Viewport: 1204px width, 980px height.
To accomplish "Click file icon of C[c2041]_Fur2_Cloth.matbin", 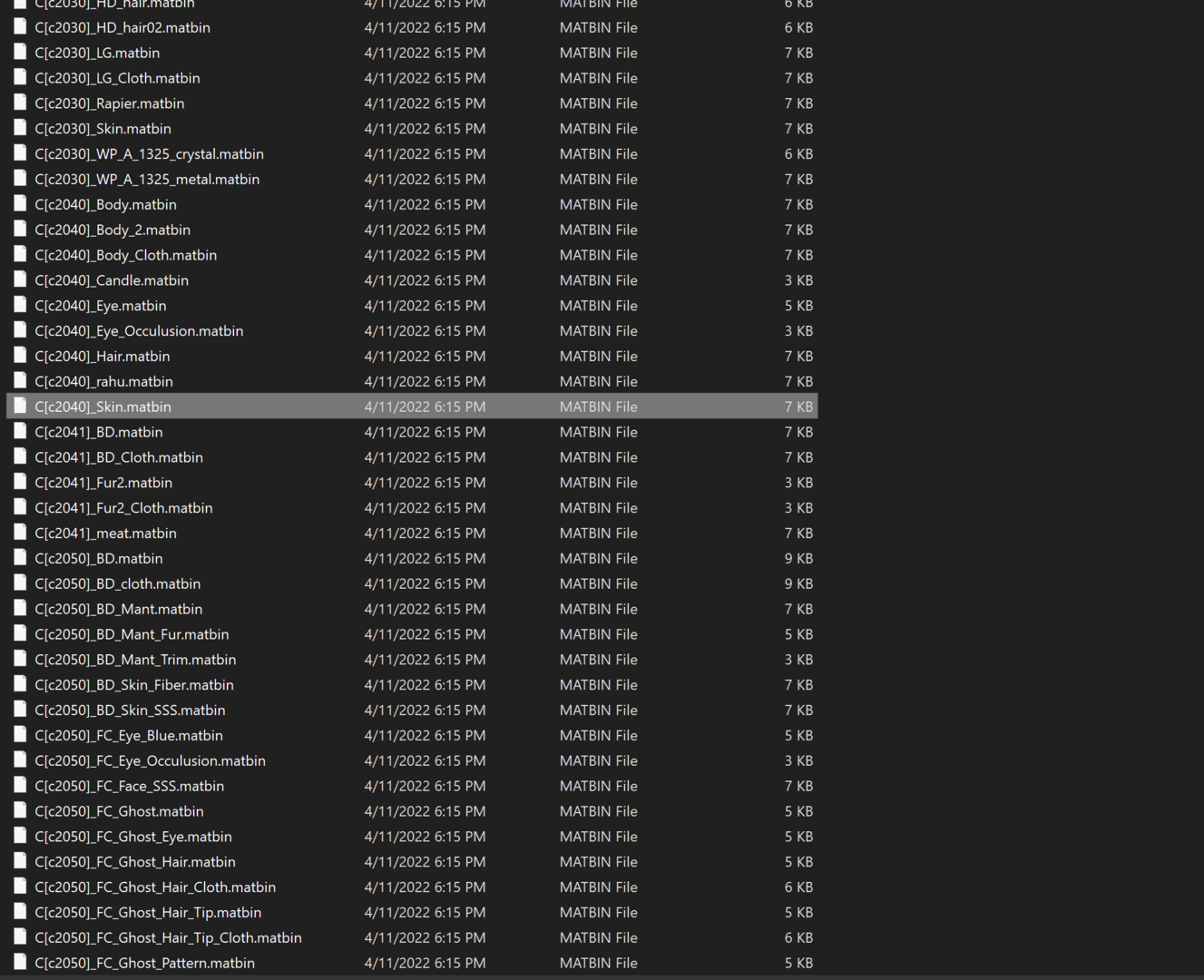I will click(20, 508).
